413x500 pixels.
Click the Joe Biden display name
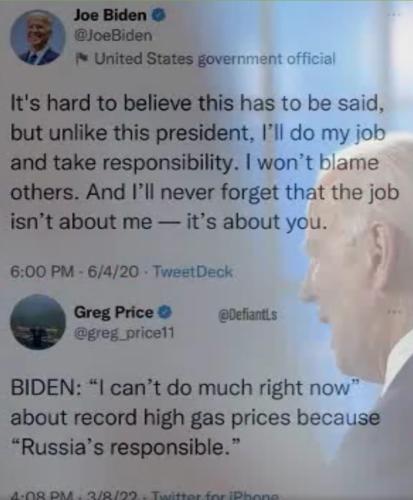[x=110, y=15]
